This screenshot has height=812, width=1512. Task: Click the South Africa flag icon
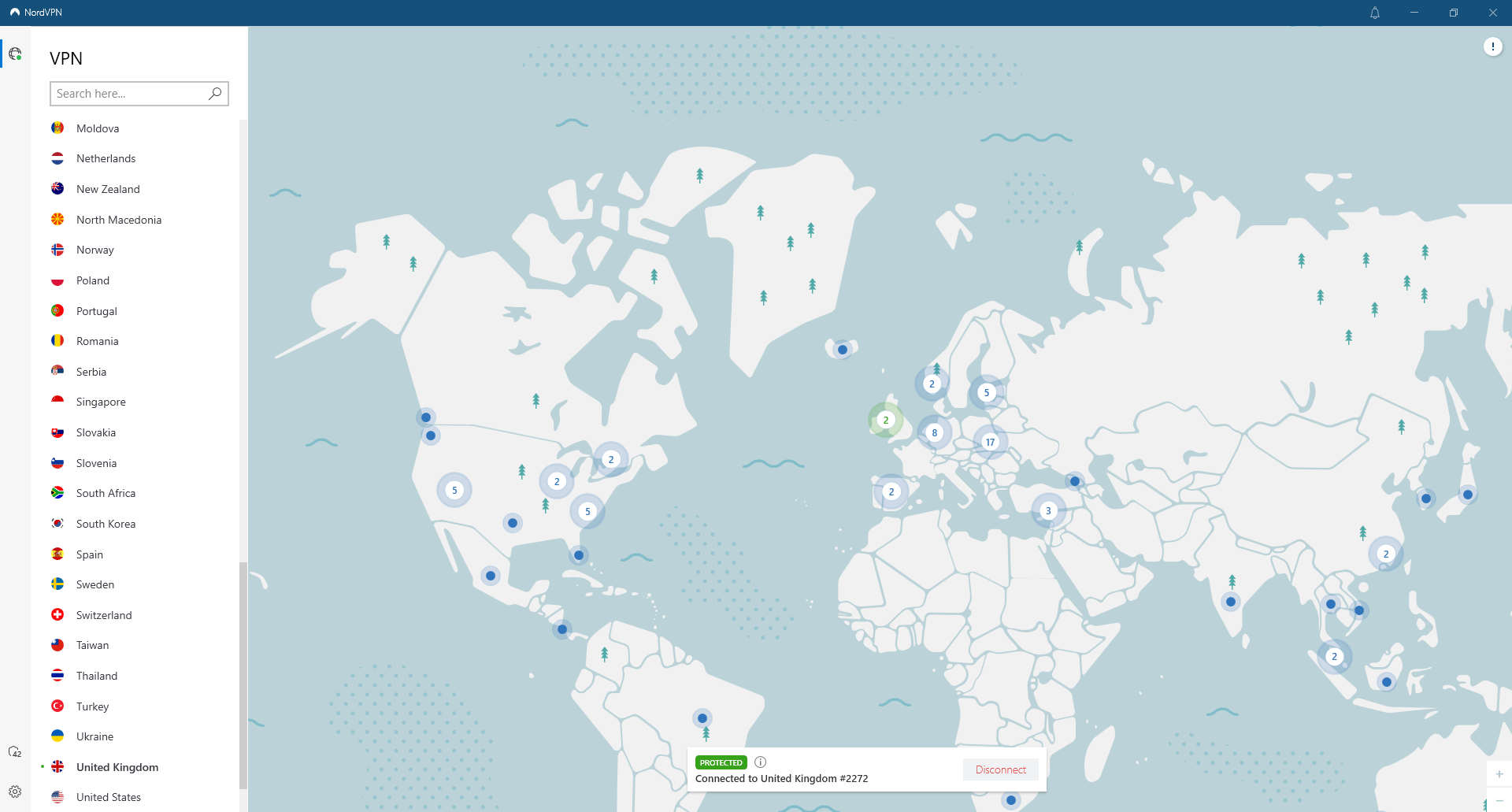click(57, 492)
